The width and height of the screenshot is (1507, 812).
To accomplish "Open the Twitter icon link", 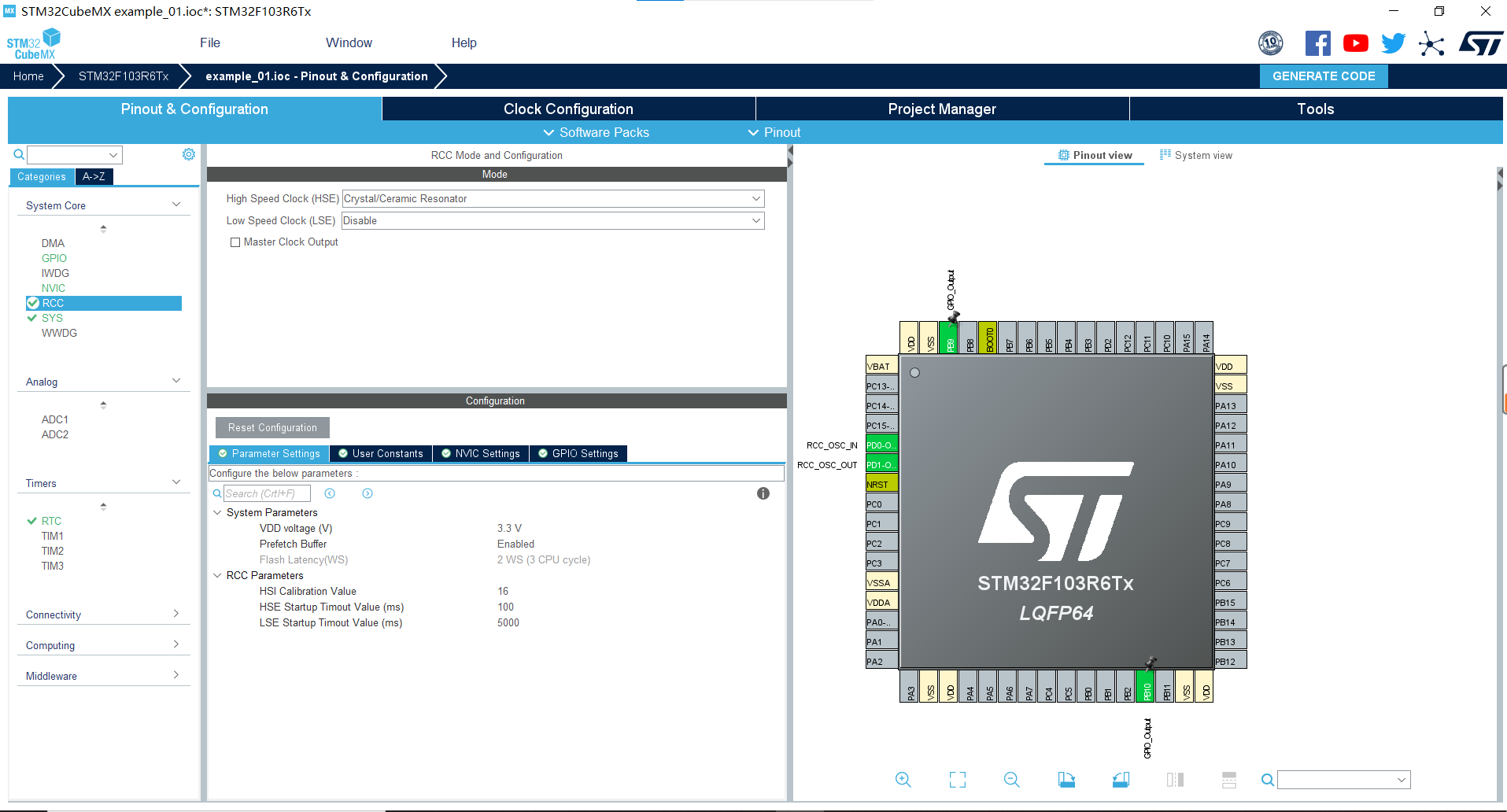I will click(1393, 43).
